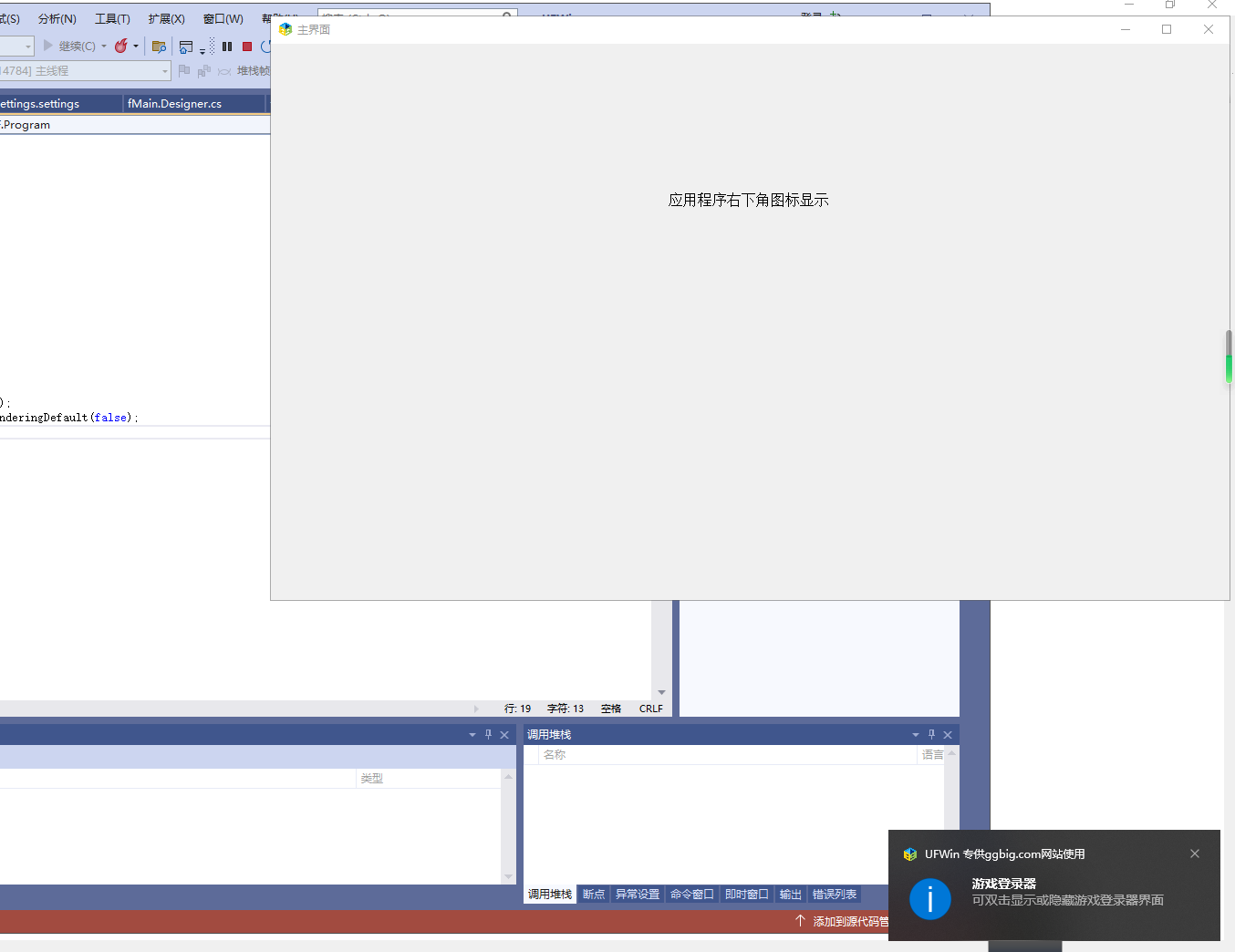Click scroll up arrow in call stack panel
This screenshot has height=952, width=1235.
point(952,753)
